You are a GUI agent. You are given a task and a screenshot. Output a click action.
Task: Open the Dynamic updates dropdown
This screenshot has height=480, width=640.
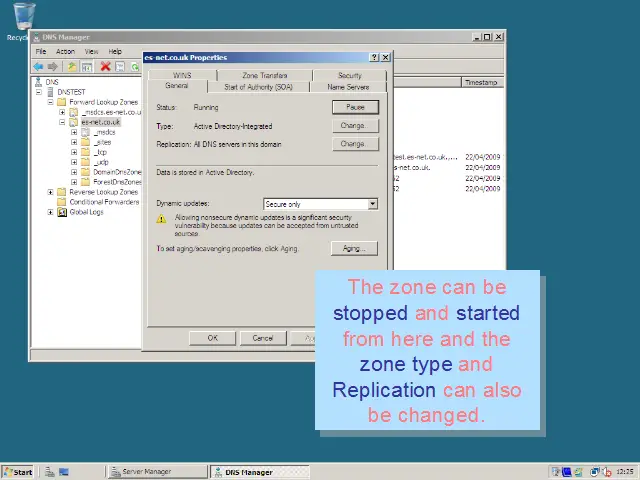373,204
